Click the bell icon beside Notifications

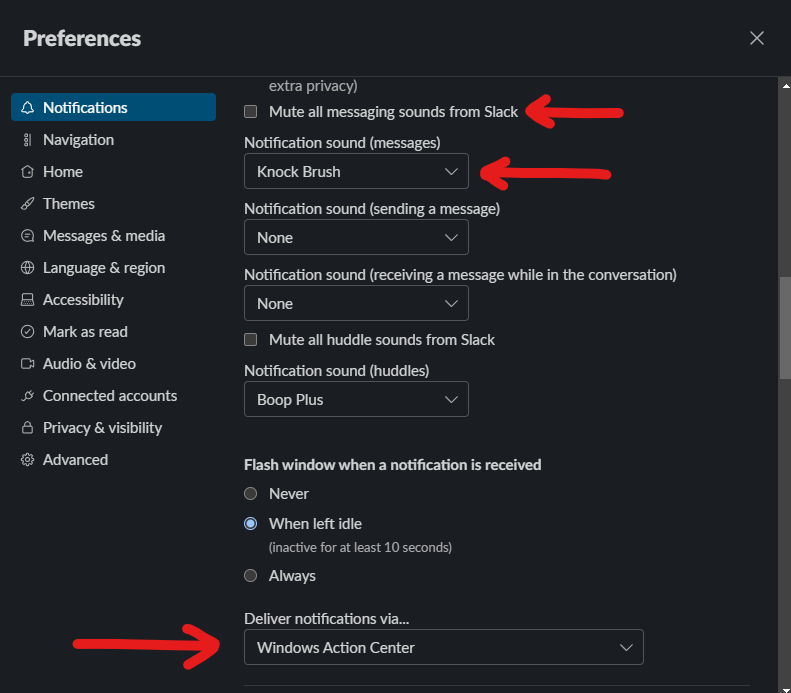click(27, 107)
